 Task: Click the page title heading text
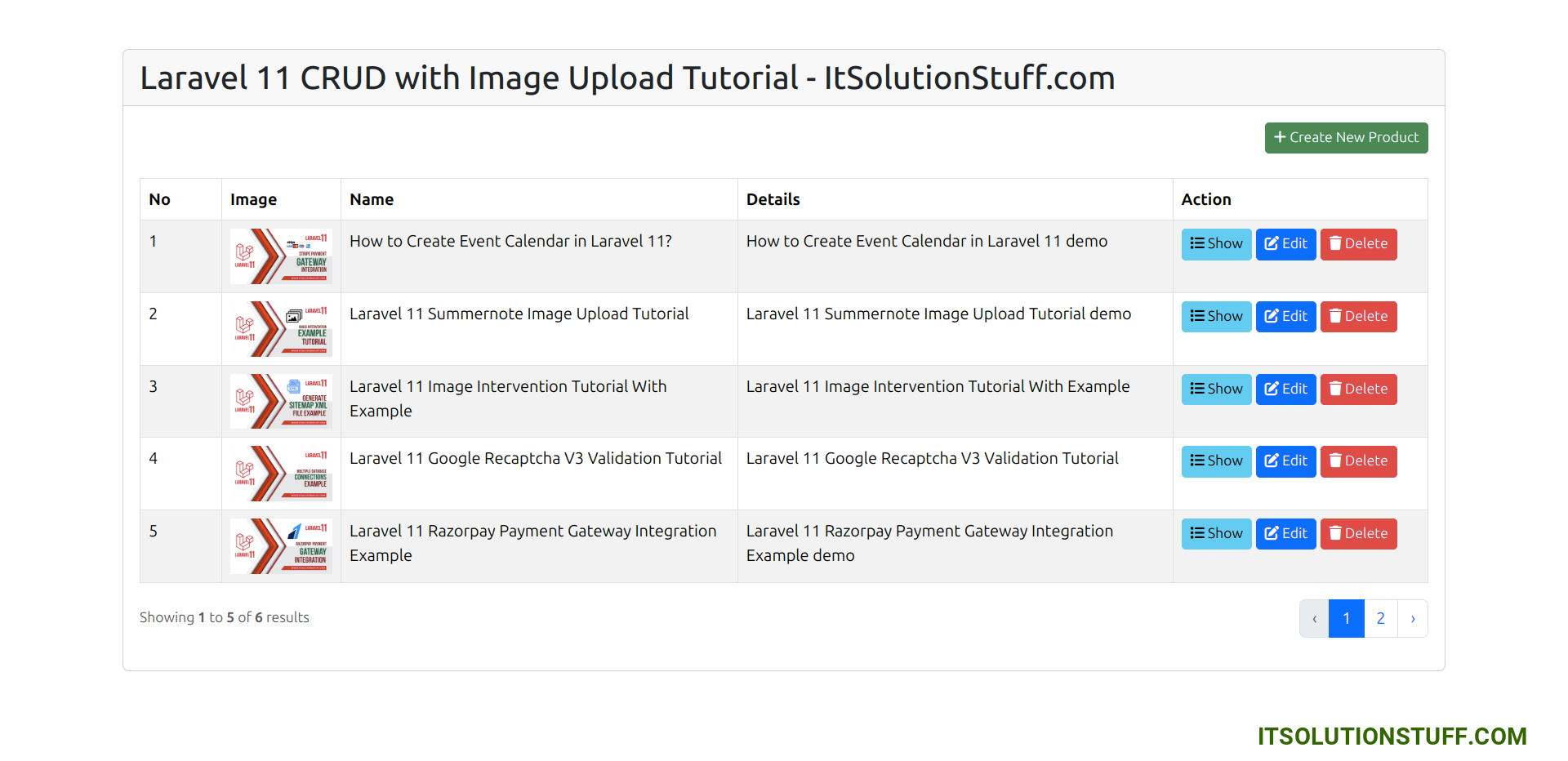pyautogui.click(x=627, y=78)
